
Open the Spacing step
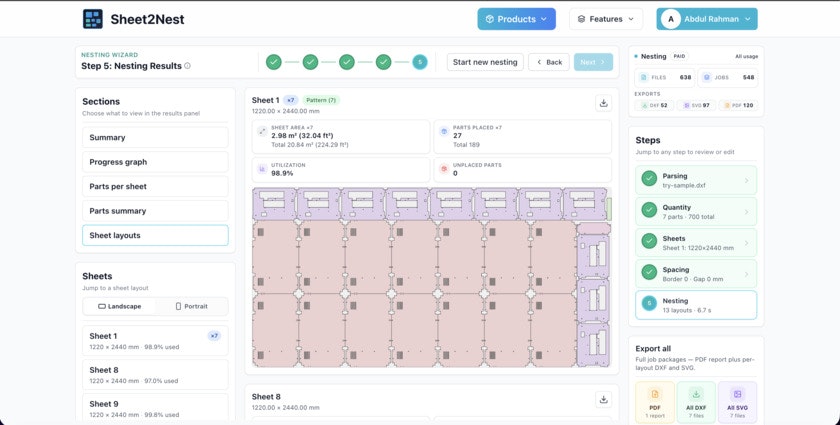pos(696,274)
